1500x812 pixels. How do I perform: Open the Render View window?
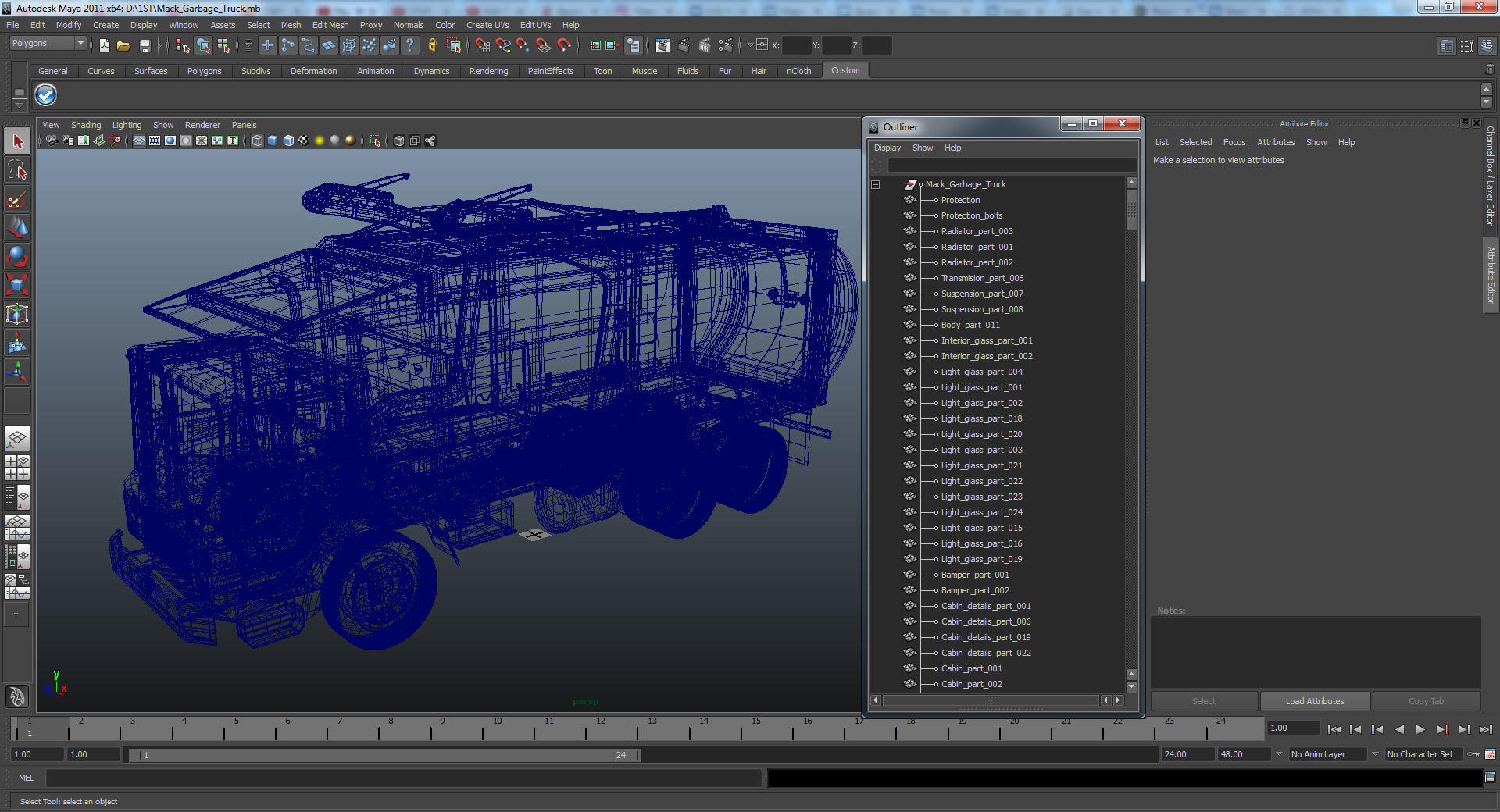pyautogui.click(x=662, y=45)
